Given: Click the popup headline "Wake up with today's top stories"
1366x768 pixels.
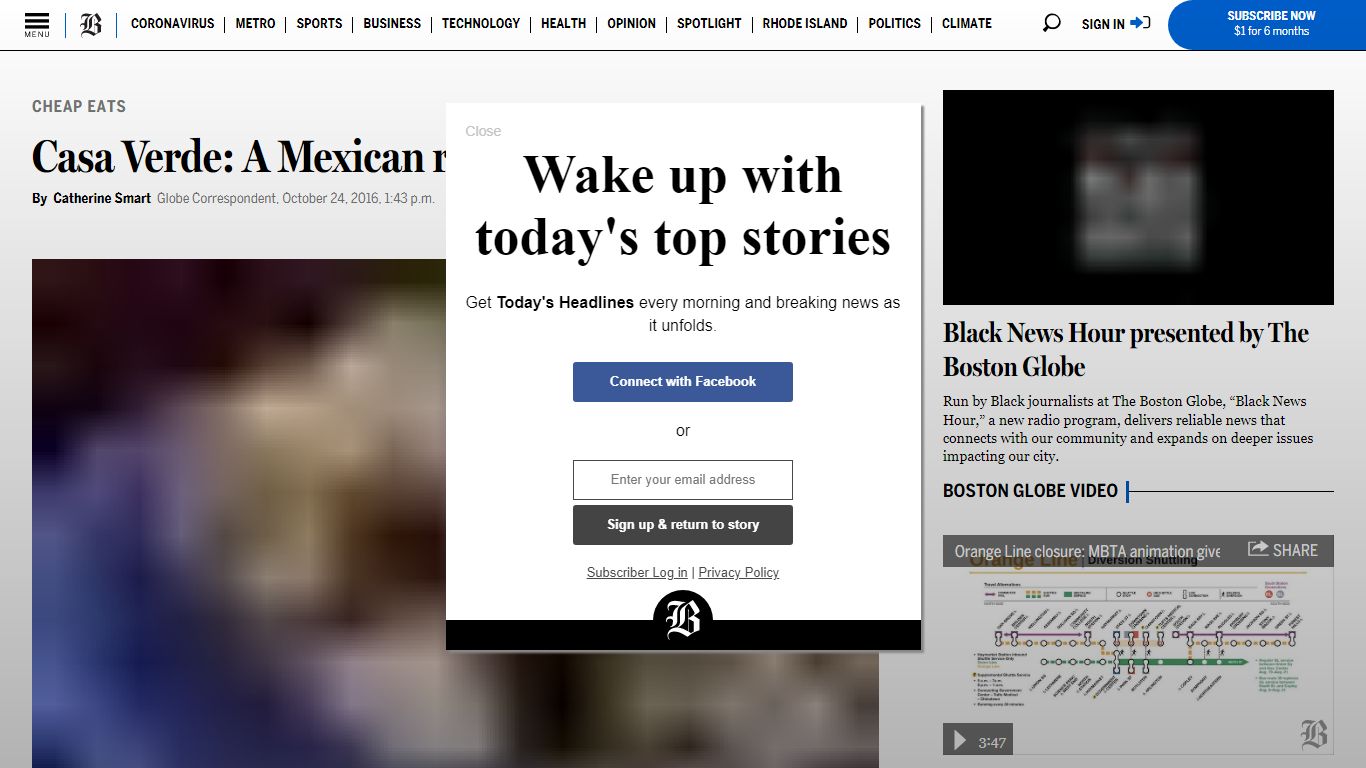Looking at the screenshot, I should tap(683, 206).
